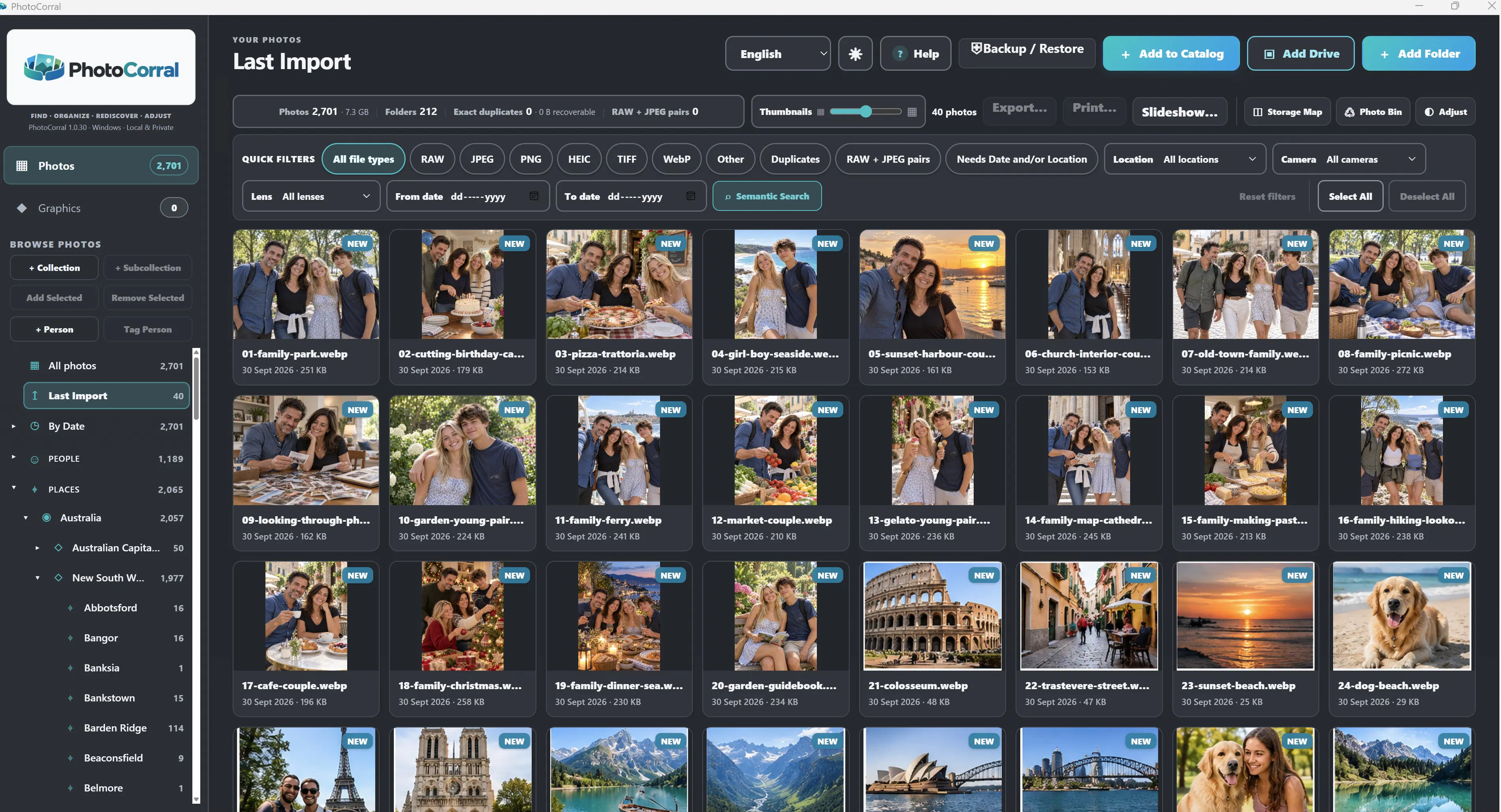Click the PEOPLE face icon
1501x812 pixels.
pos(34,459)
